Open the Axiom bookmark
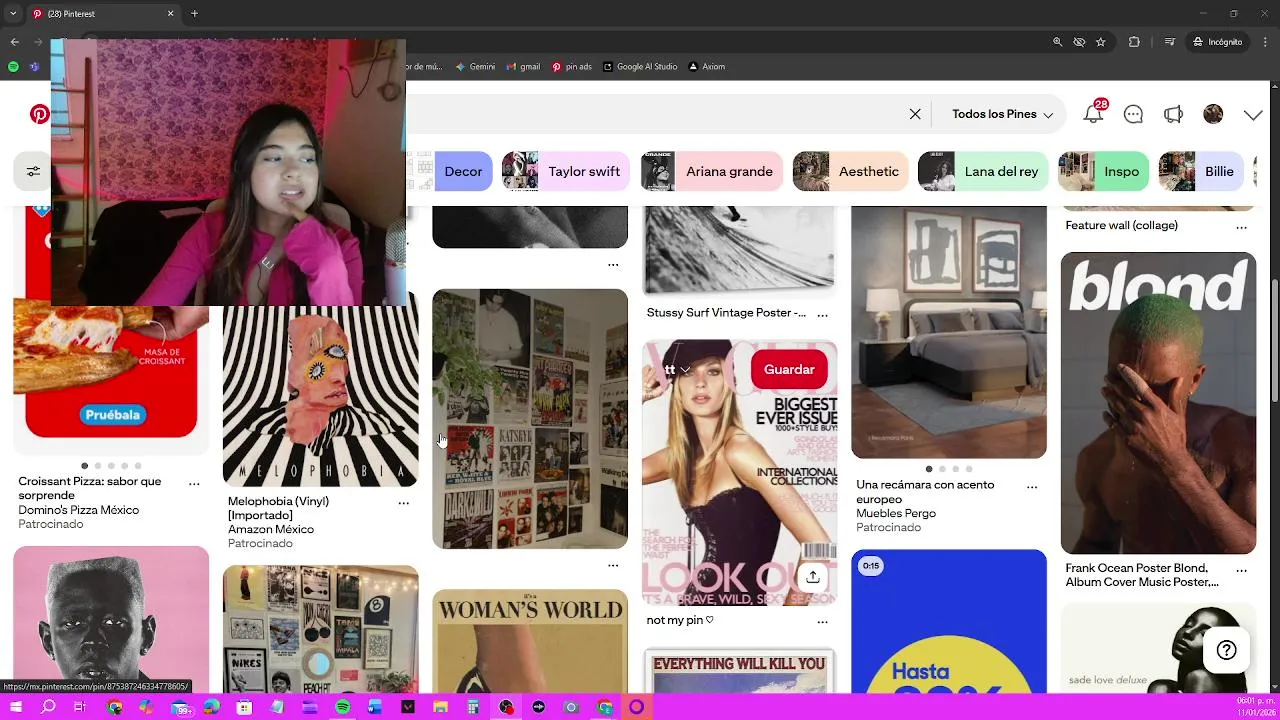Screen dimensions: 1280x720 (706, 67)
